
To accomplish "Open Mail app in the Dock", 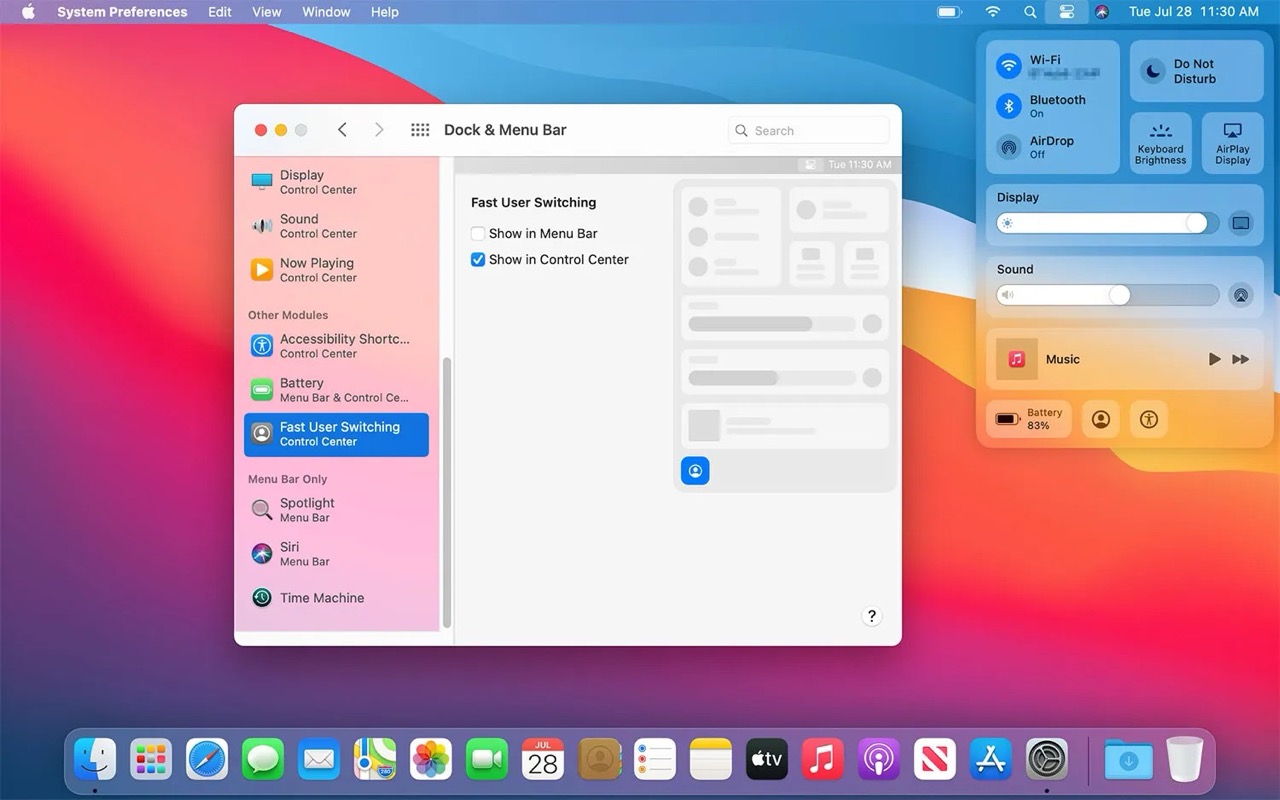I will (x=319, y=760).
